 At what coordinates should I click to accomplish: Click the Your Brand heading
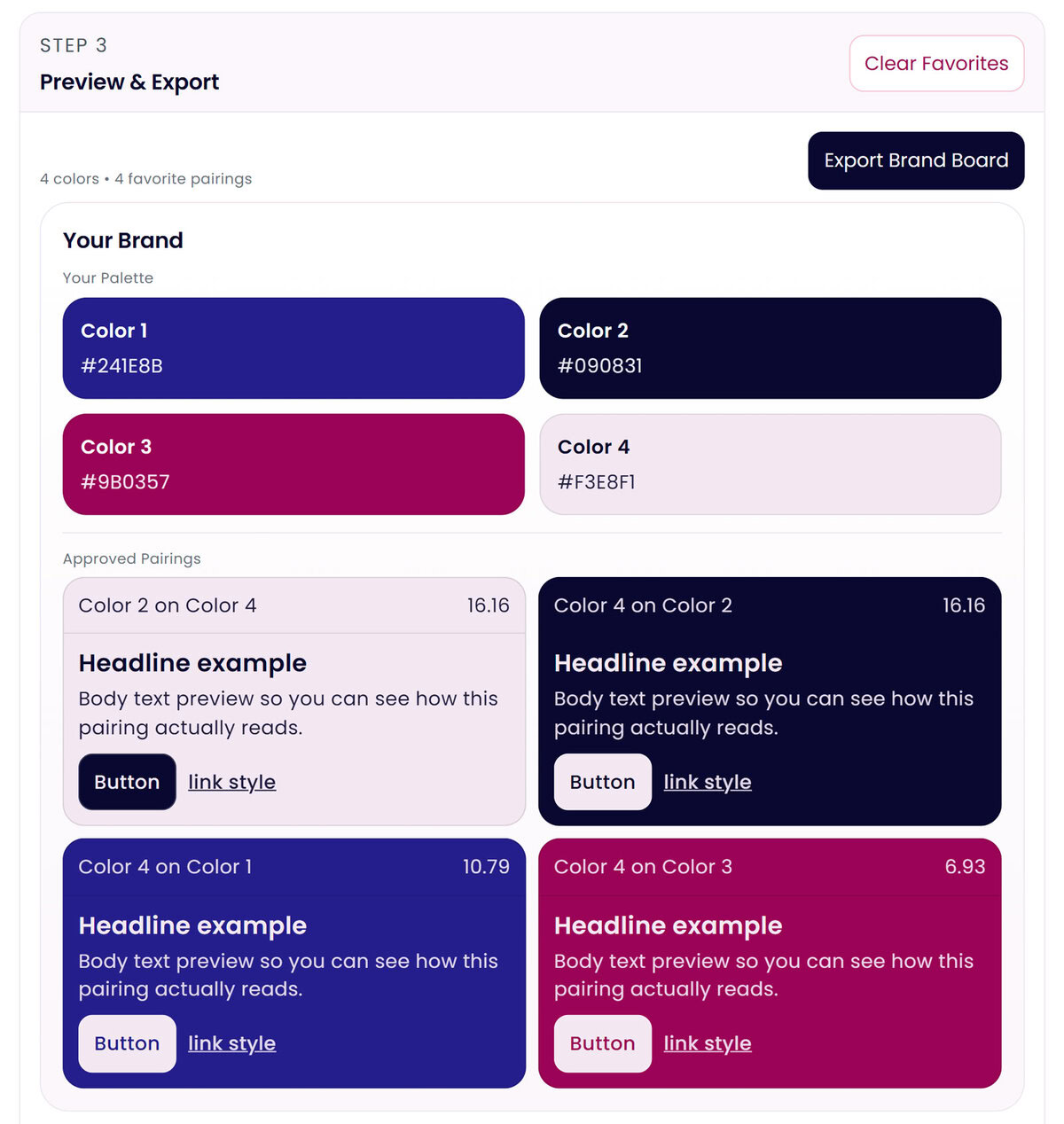[x=123, y=240]
